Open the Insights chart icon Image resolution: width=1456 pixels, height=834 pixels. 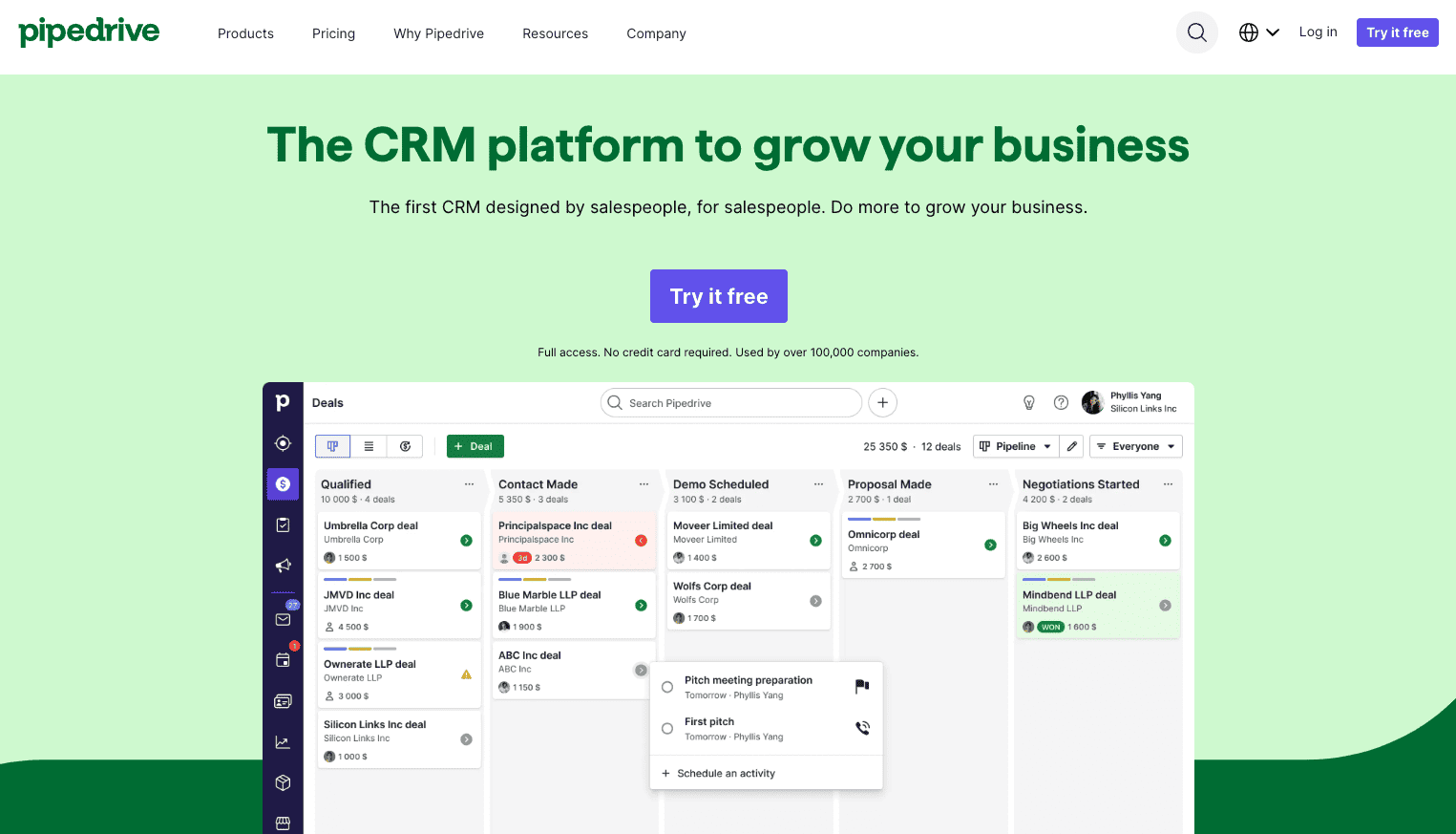(283, 740)
